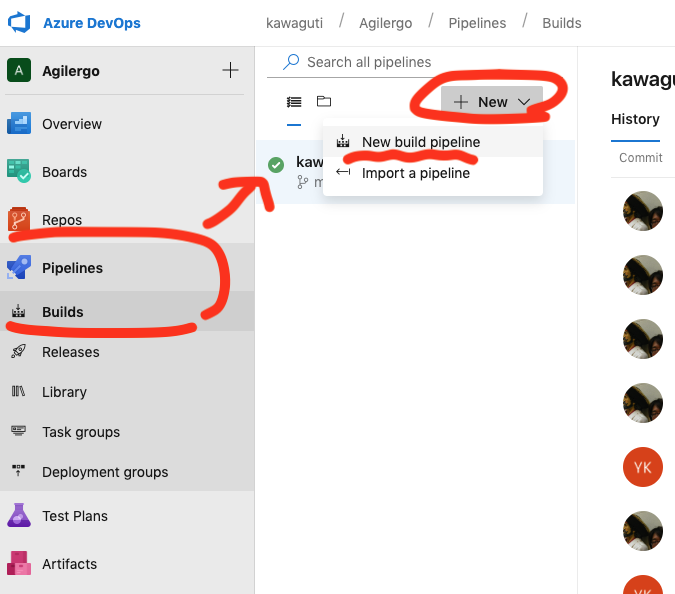Viewport: 675px width, 594px height.
Task: Switch to the list view icon
Action: 294,102
